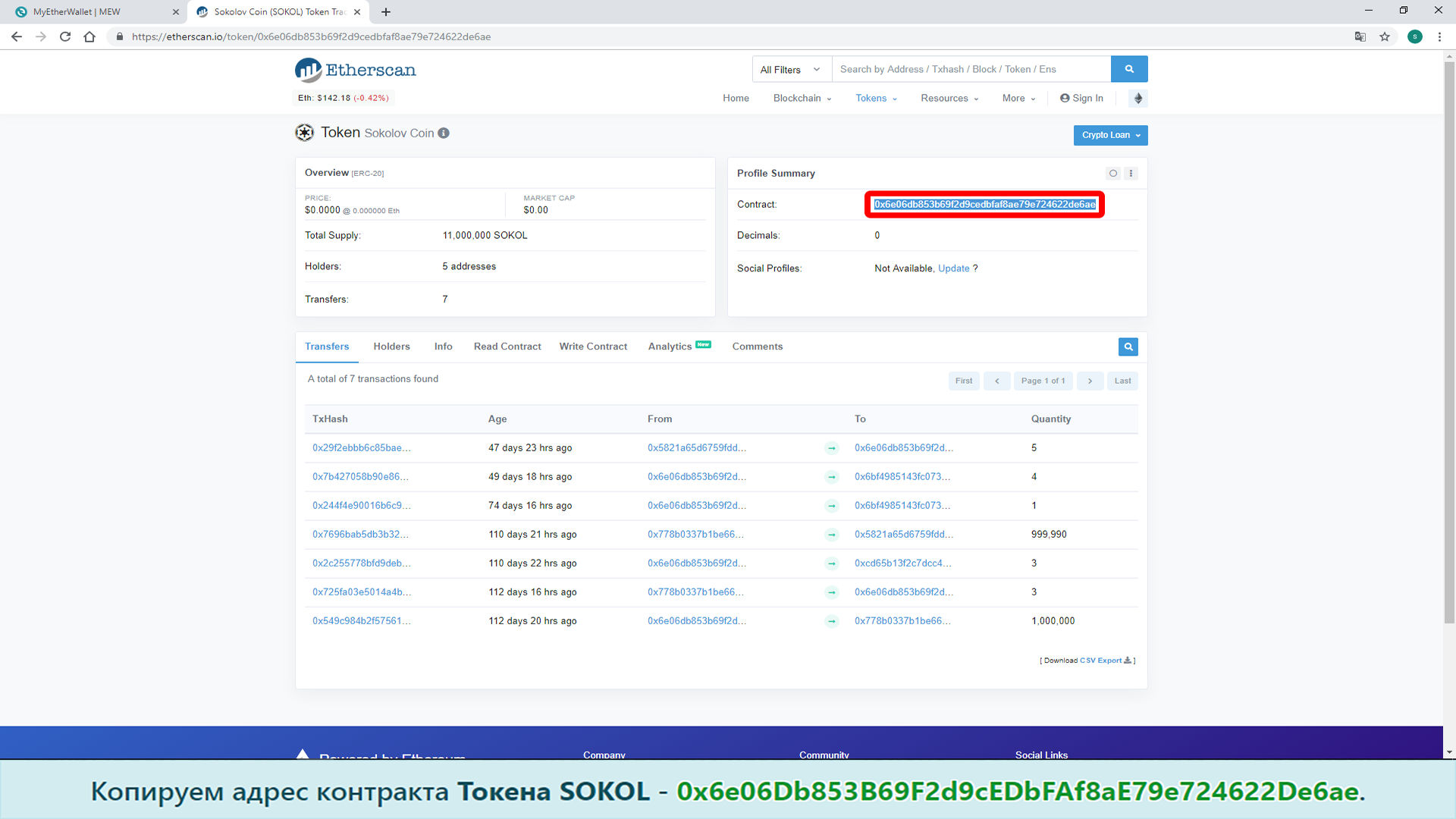Viewport: 1456px width, 819px height.
Task: Expand the More menu
Action: (x=1018, y=99)
